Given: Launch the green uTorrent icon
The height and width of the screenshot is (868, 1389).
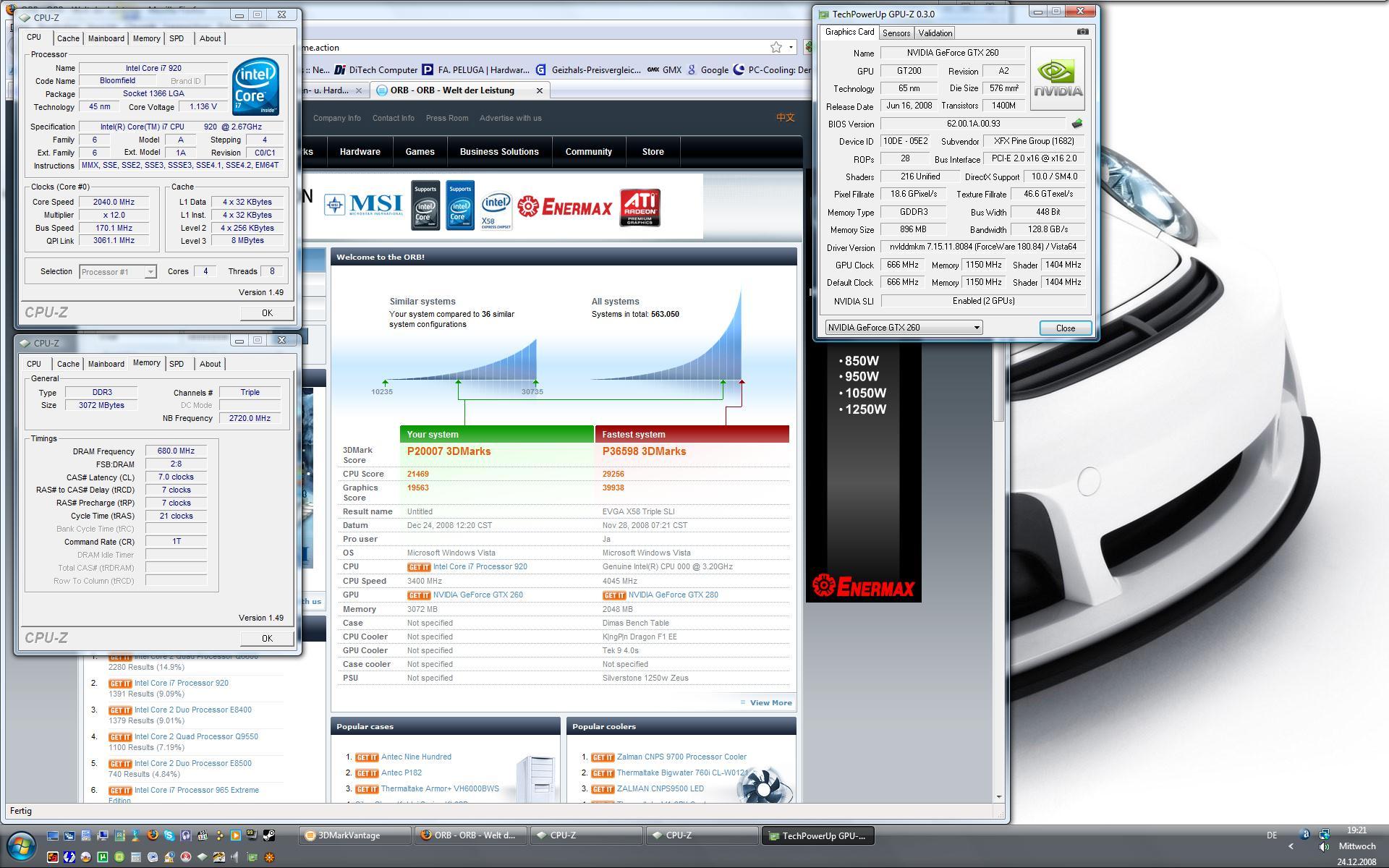Looking at the screenshot, I should [103, 857].
